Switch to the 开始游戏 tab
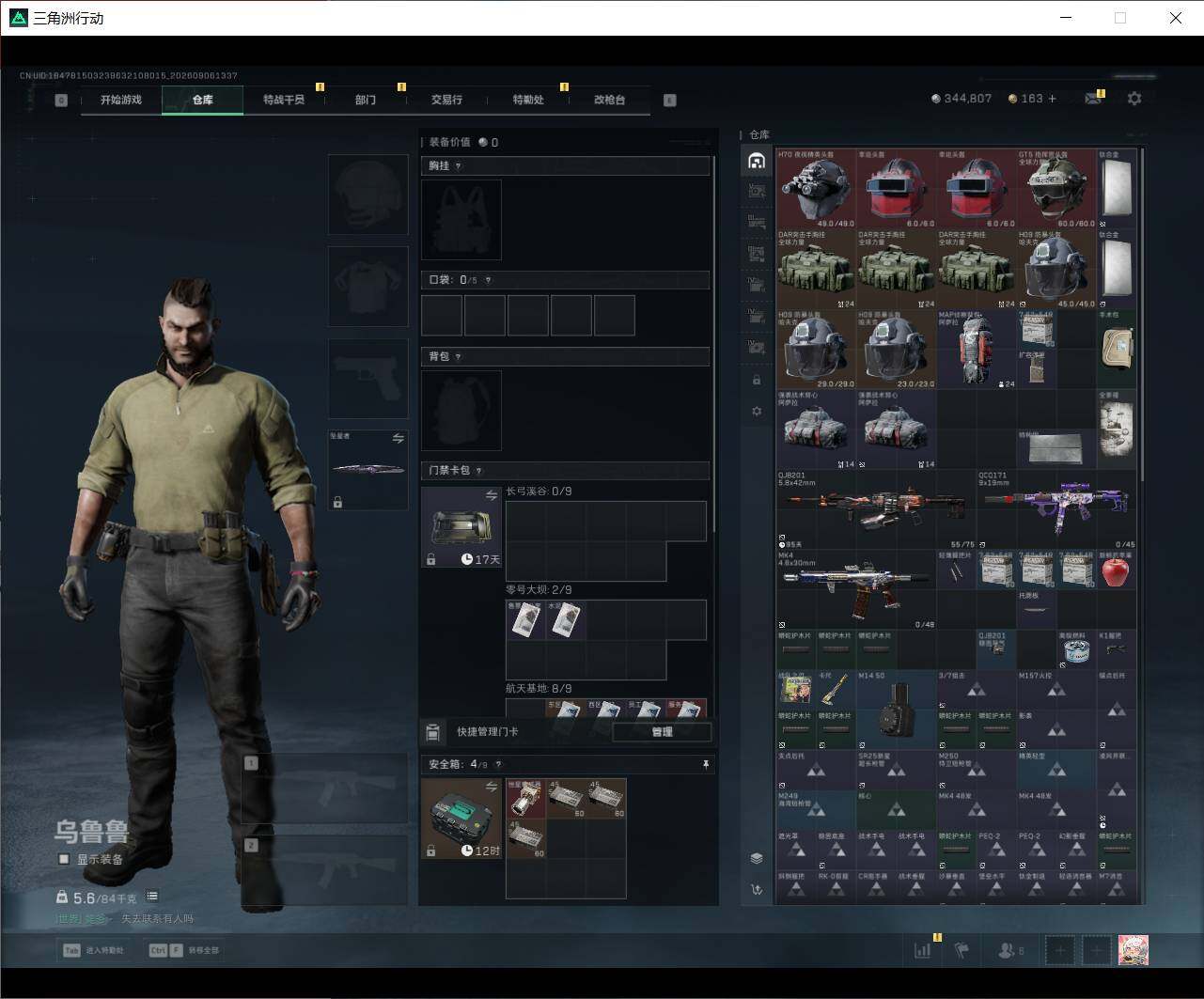The height and width of the screenshot is (999, 1204). [121, 100]
